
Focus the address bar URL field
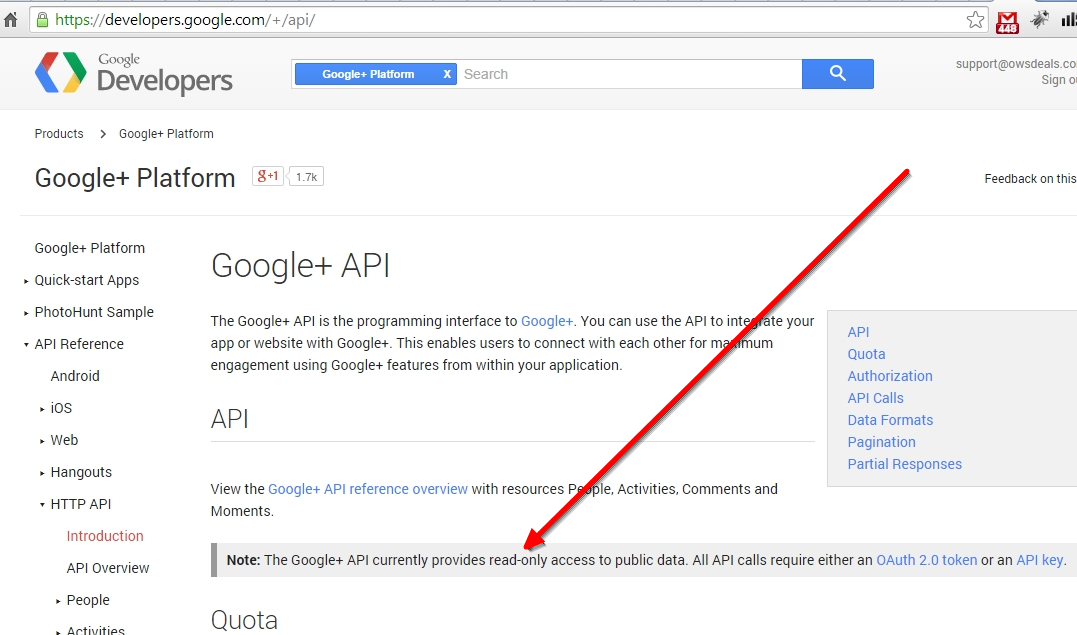[x=508, y=20]
